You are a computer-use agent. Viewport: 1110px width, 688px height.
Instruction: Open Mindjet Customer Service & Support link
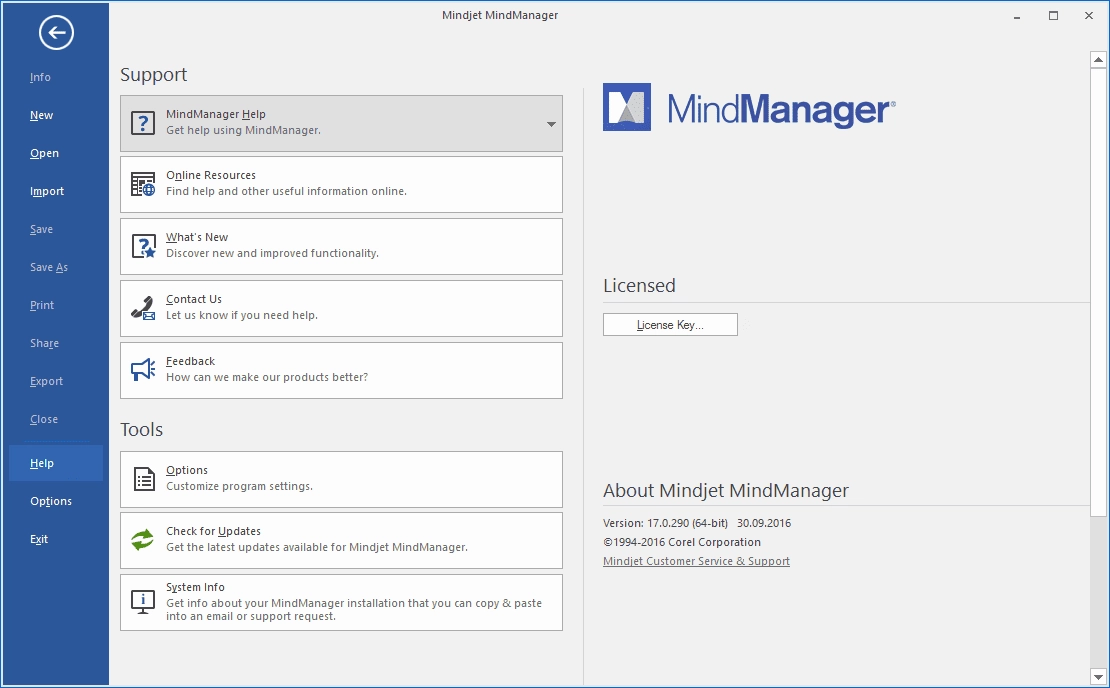coord(696,561)
